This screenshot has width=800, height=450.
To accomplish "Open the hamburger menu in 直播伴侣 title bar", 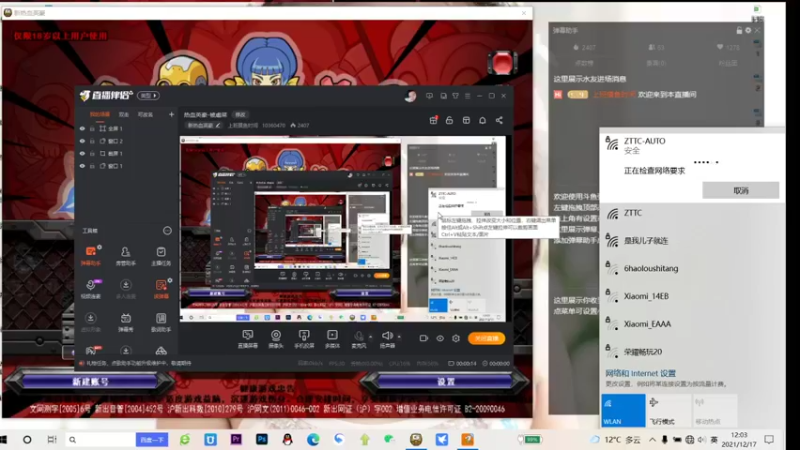I will (467, 96).
